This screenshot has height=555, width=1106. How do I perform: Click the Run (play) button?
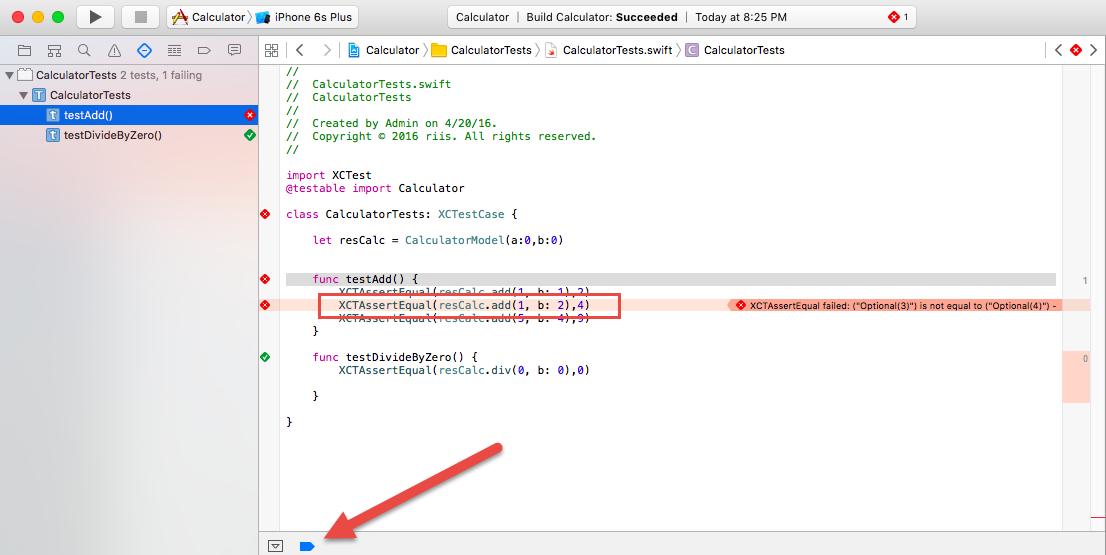pos(95,17)
